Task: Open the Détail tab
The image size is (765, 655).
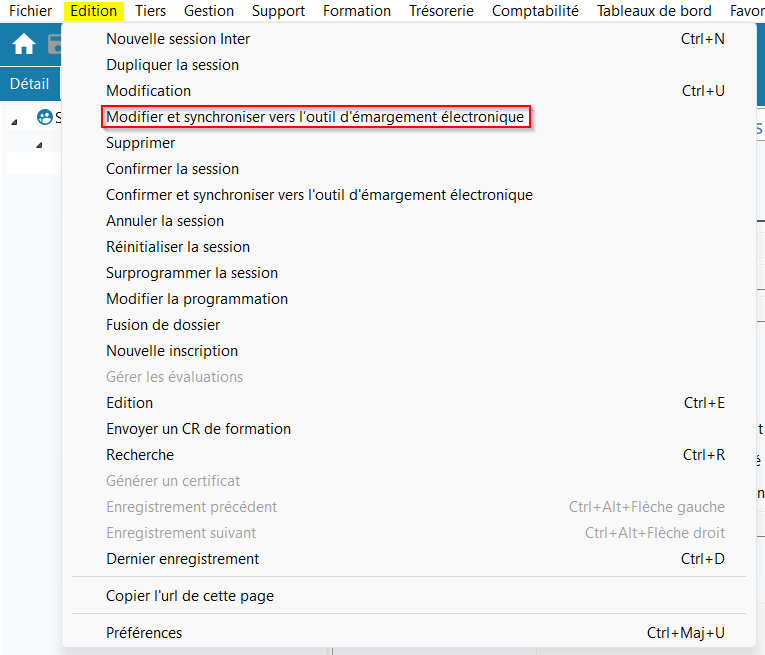Action: point(29,84)
